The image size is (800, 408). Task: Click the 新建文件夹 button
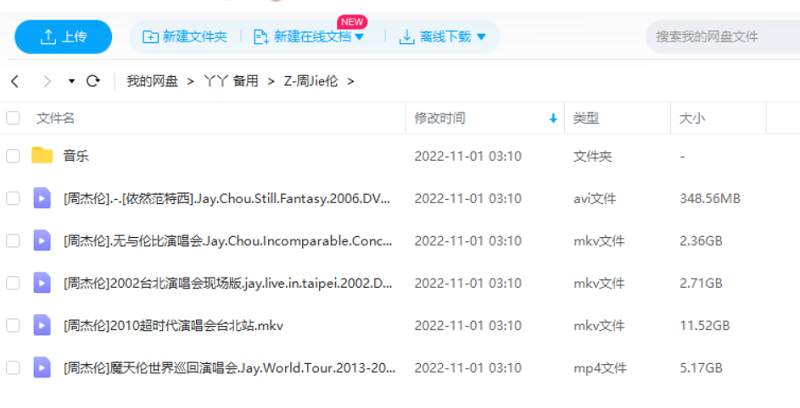[x=185, y=37]
